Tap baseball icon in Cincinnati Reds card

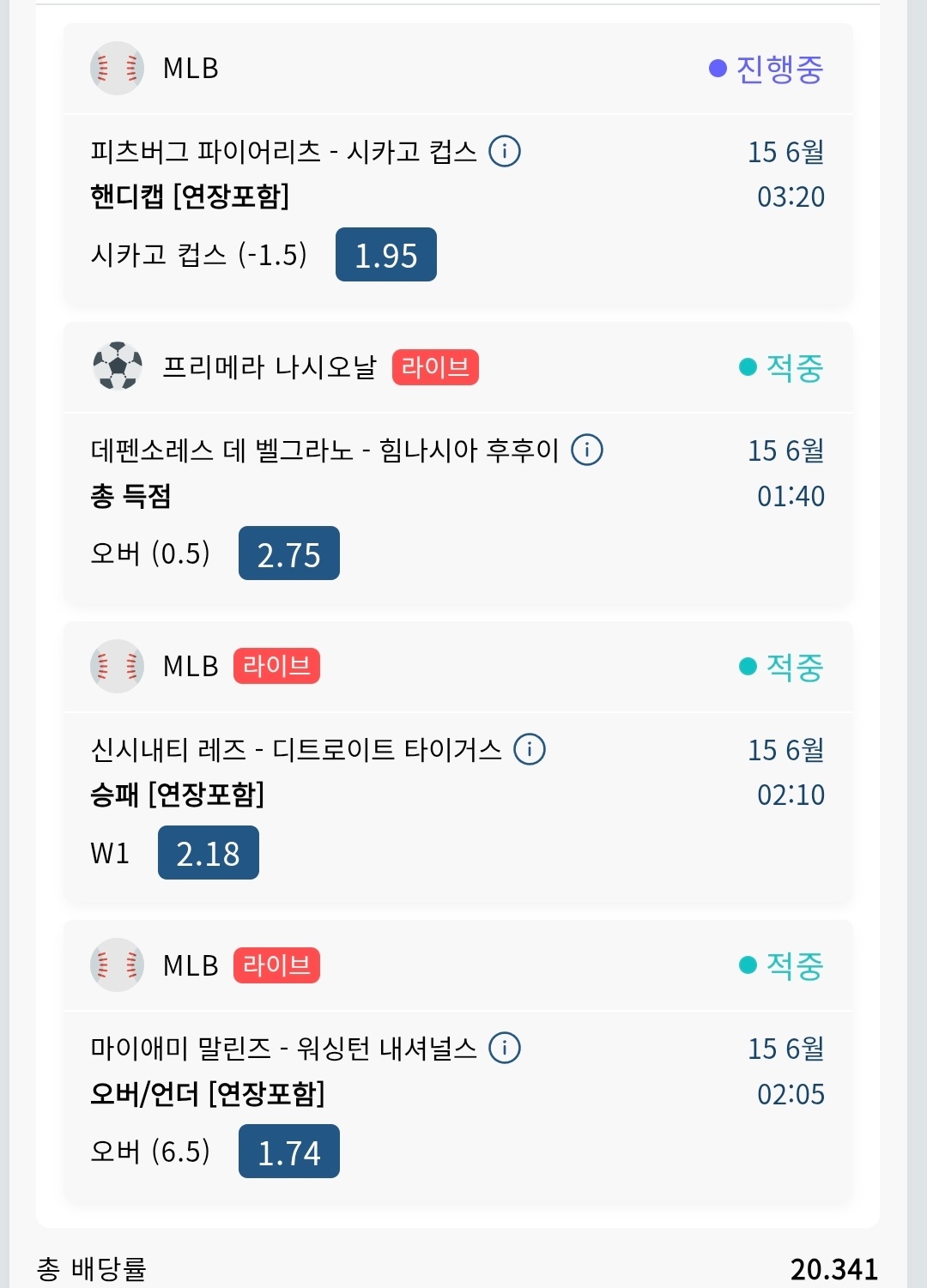point(117,666)
